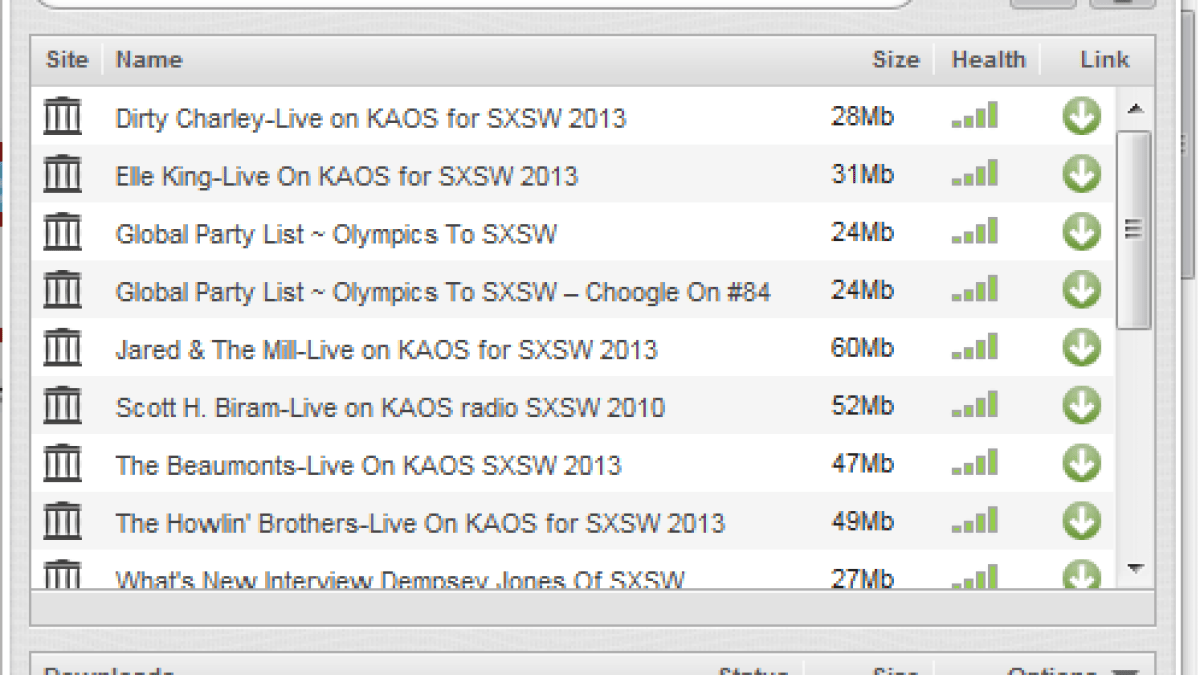This screenshot has height=675, width=1200.
Task: Click green download arrow for Elle King row
Action: coord(1081,175)
